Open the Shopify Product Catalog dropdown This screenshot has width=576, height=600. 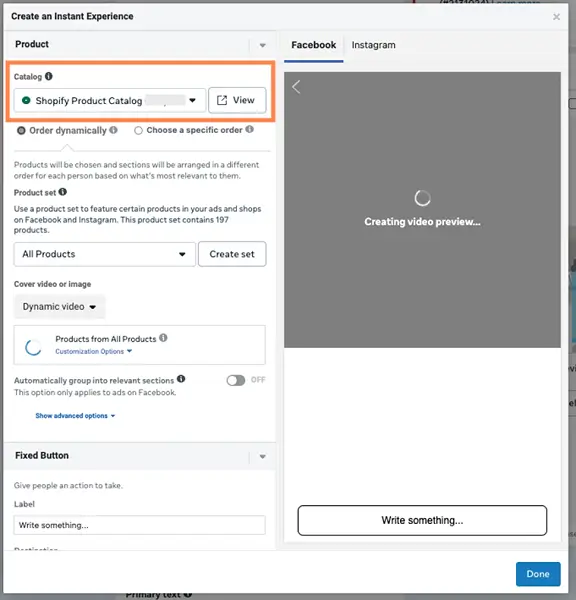coord(110,100)
